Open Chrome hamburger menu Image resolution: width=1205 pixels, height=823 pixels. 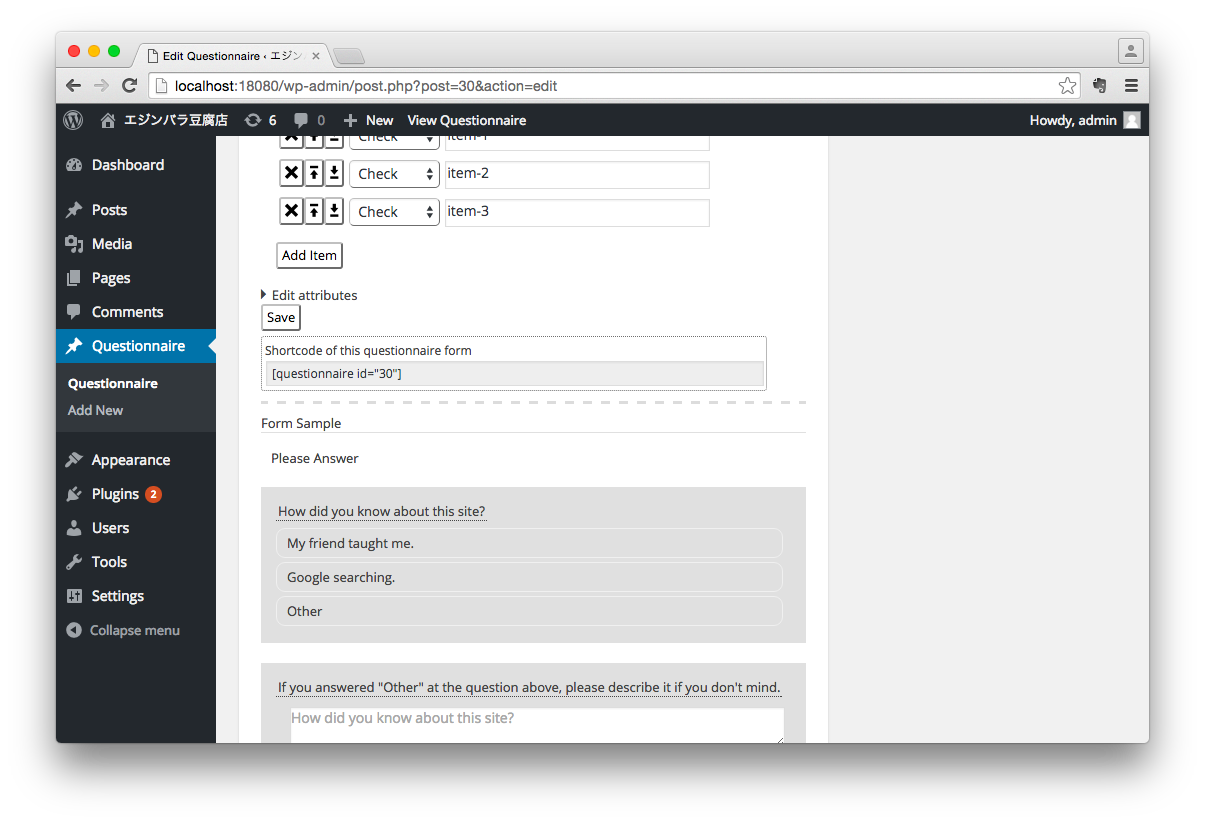pos(1131,86)
